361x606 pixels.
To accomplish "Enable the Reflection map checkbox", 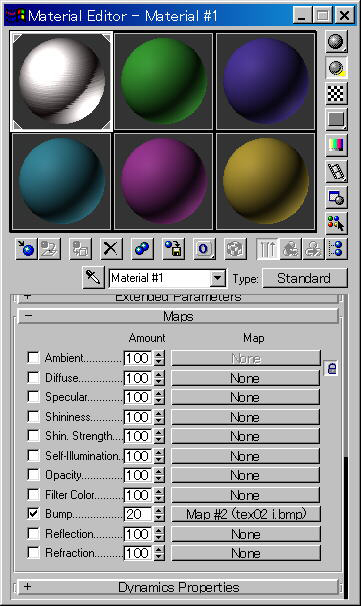I will pos(34,533).
